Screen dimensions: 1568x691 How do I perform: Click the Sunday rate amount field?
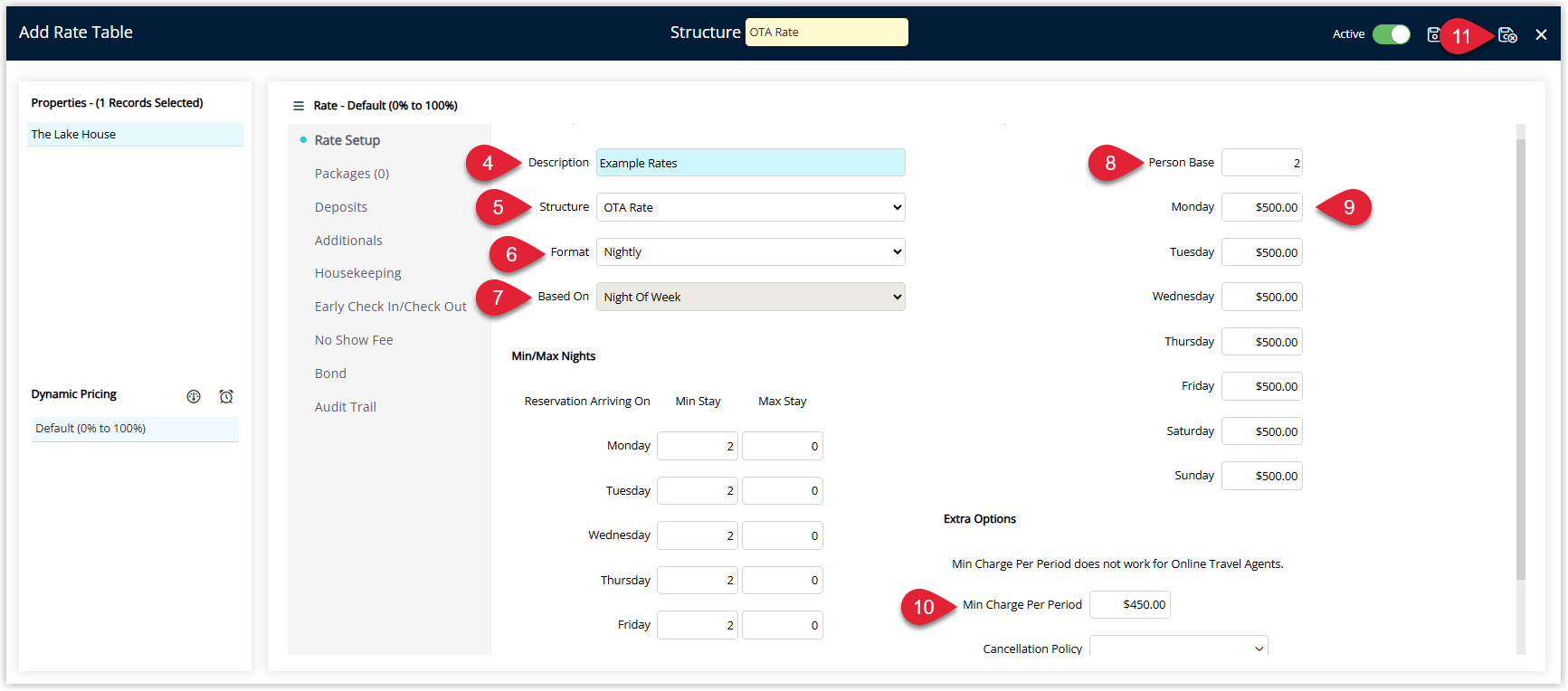(1262, 476)
